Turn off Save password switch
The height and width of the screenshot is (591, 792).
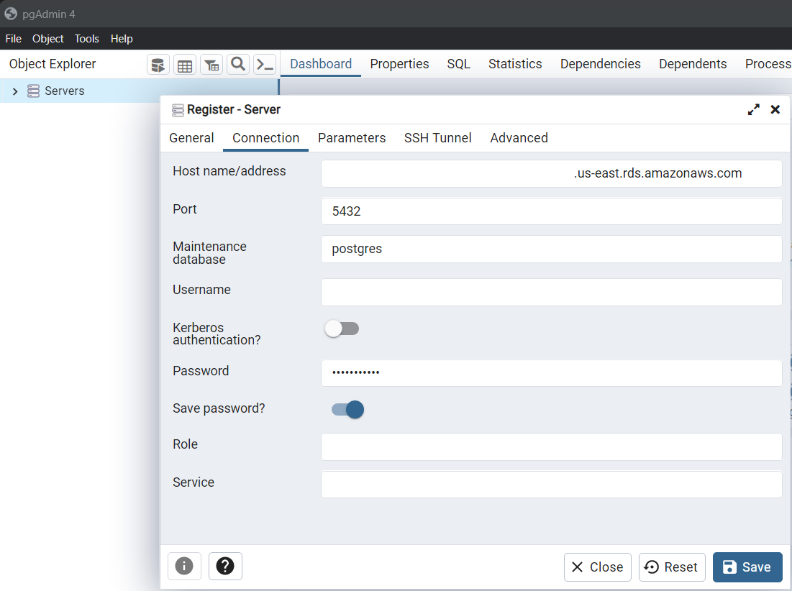tap(348, 409)
